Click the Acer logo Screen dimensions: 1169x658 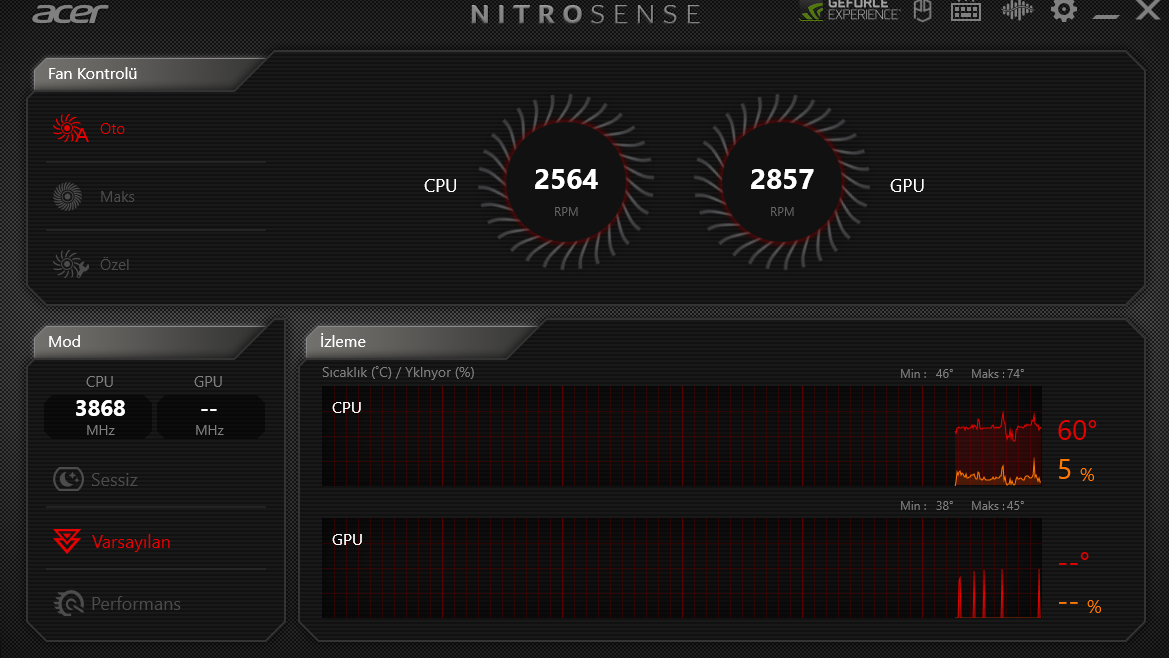click(x=70, y=13)
